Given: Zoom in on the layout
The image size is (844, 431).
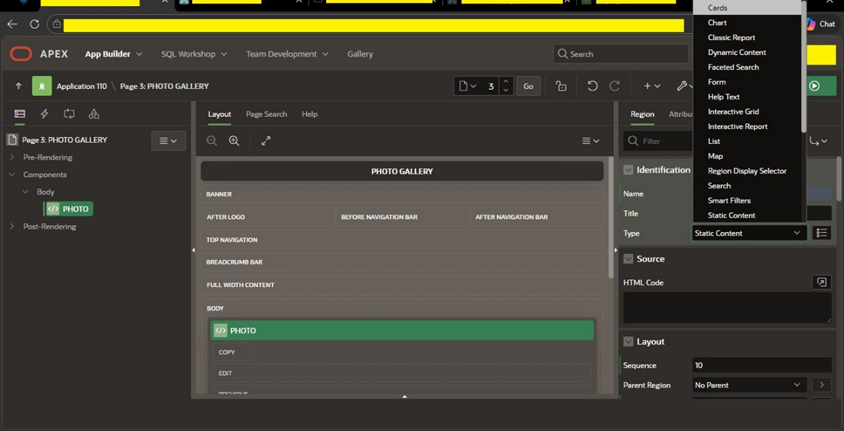Looking at the screenshot, I should coord(234,141).
